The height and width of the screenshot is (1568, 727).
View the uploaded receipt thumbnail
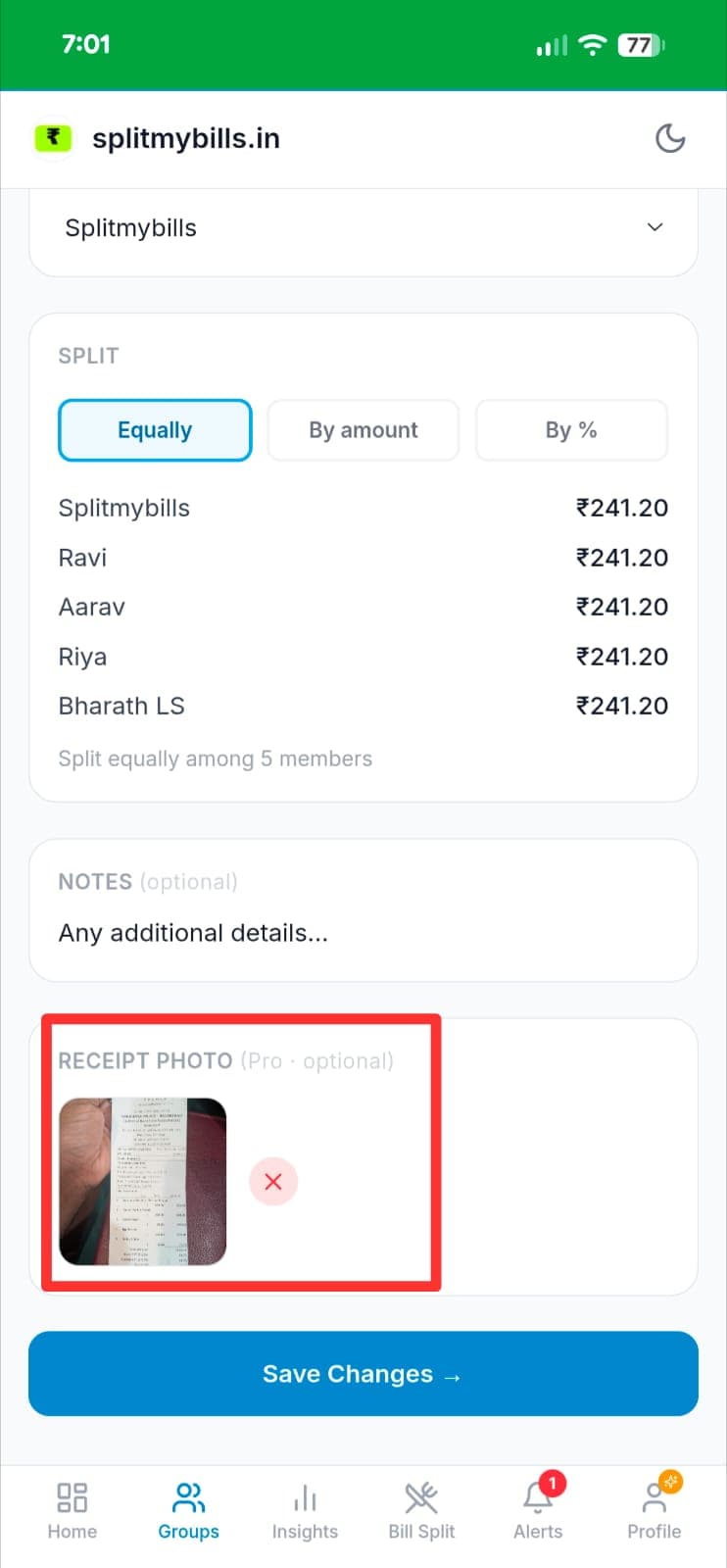[x=142, y=1180]
